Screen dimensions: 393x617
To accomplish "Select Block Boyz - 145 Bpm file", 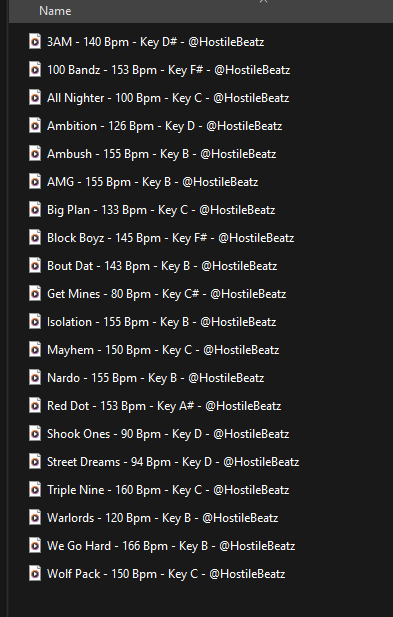I will (170, 238).
